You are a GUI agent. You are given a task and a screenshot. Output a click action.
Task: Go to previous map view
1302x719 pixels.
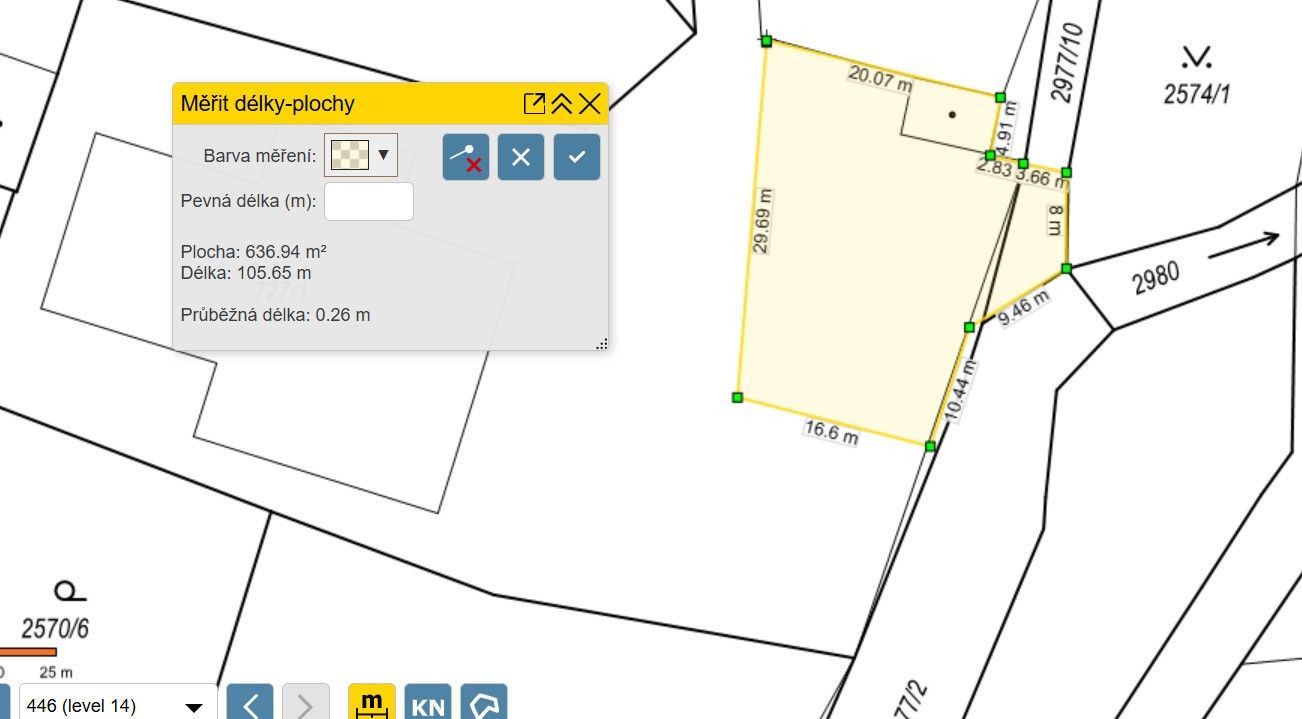click(x=251, y=703)
